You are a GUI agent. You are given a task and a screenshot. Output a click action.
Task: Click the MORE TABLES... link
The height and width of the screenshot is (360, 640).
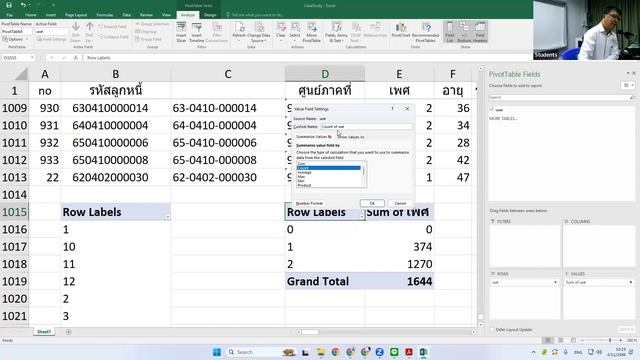click(503, 118)
